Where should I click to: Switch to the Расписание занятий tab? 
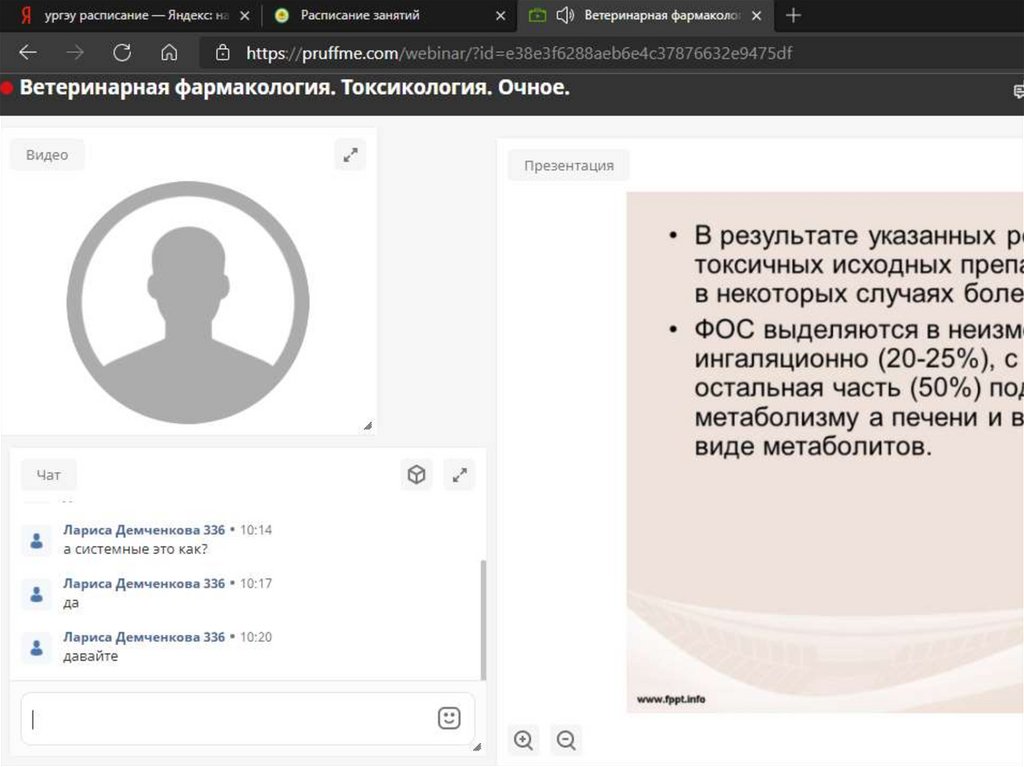[x=370, y=15]
